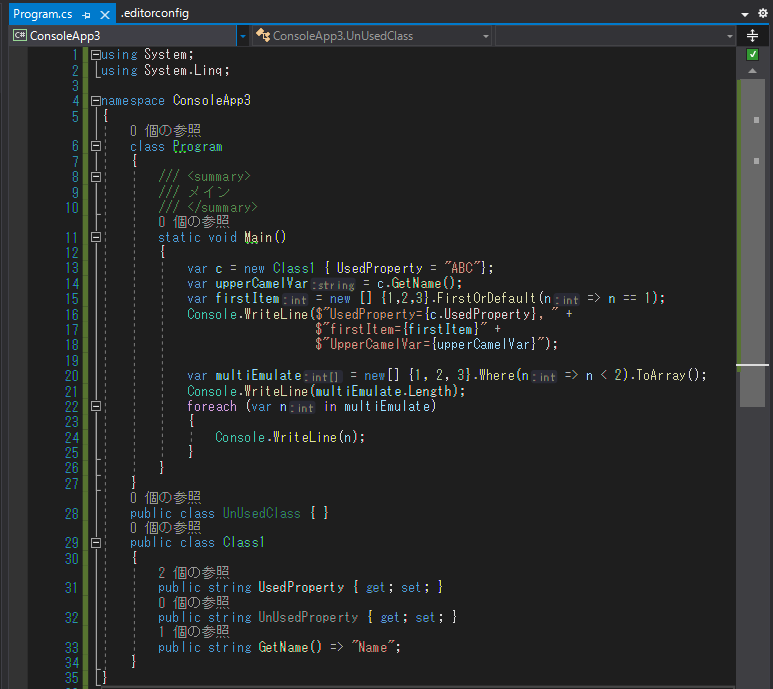Click the C# project icon beside ConsoleApp3
Image resolution: width=773 pixels, height=689 pixels.
(20, 35)
